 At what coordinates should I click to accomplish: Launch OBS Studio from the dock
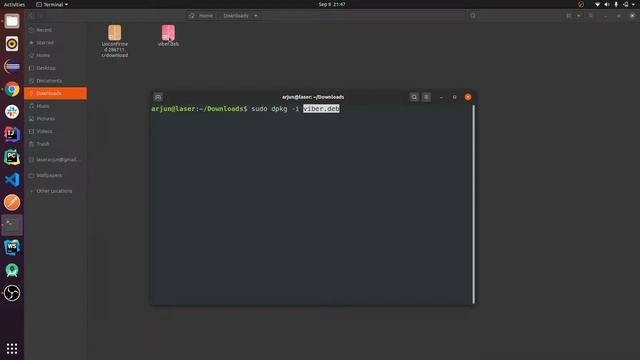click(12, 293)
